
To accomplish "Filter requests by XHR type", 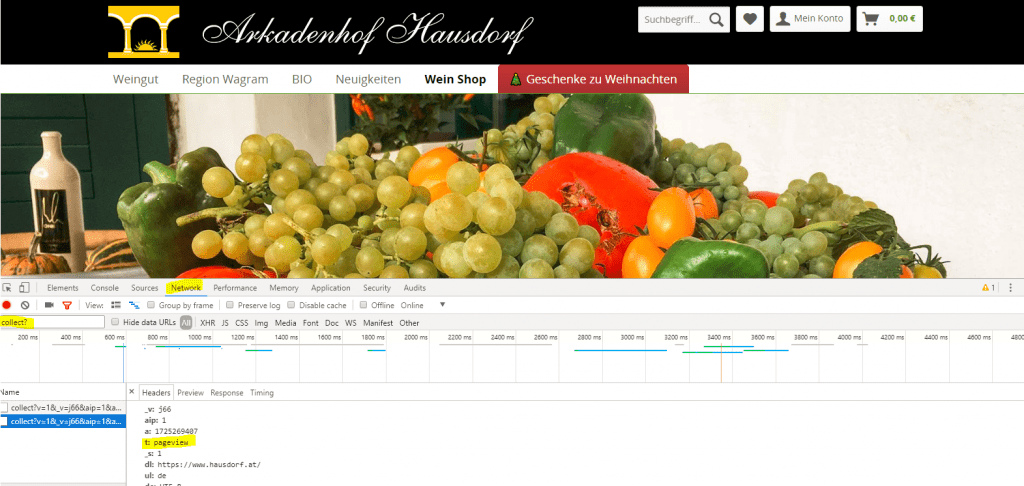I will [x=207, y=323].
